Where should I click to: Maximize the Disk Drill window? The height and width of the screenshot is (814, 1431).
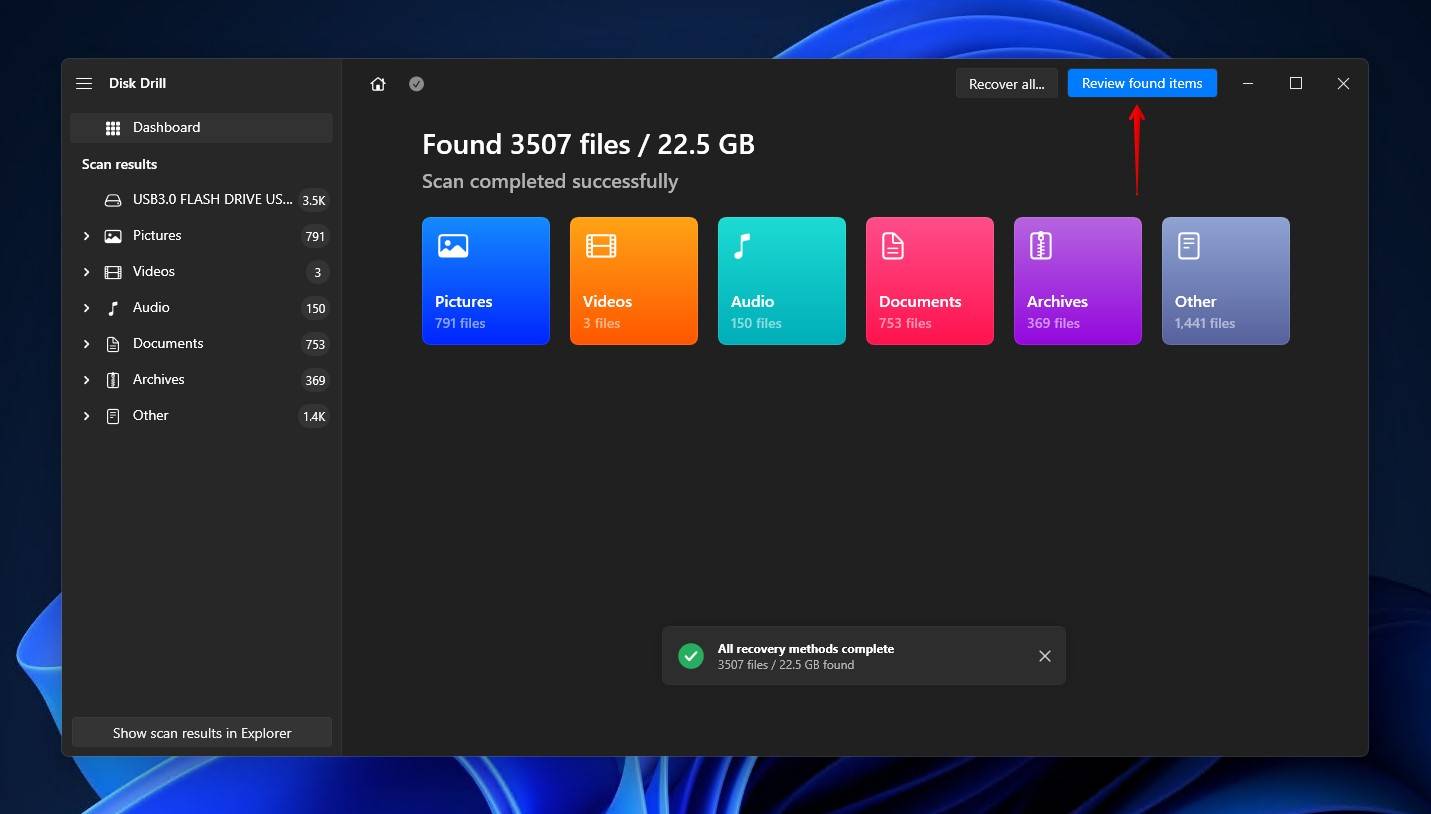click(1296, 84)
